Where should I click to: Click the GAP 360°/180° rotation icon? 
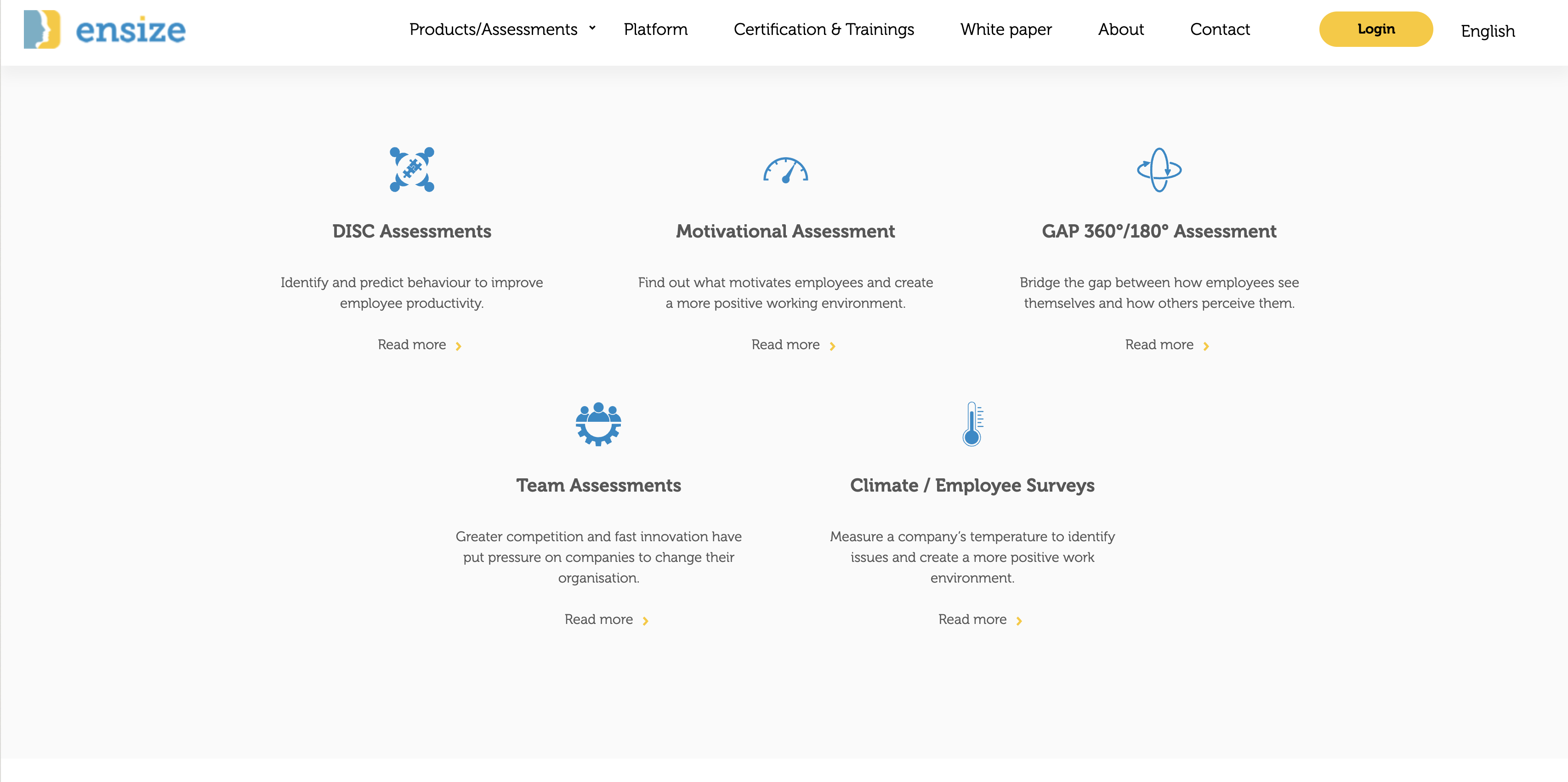1159,169
